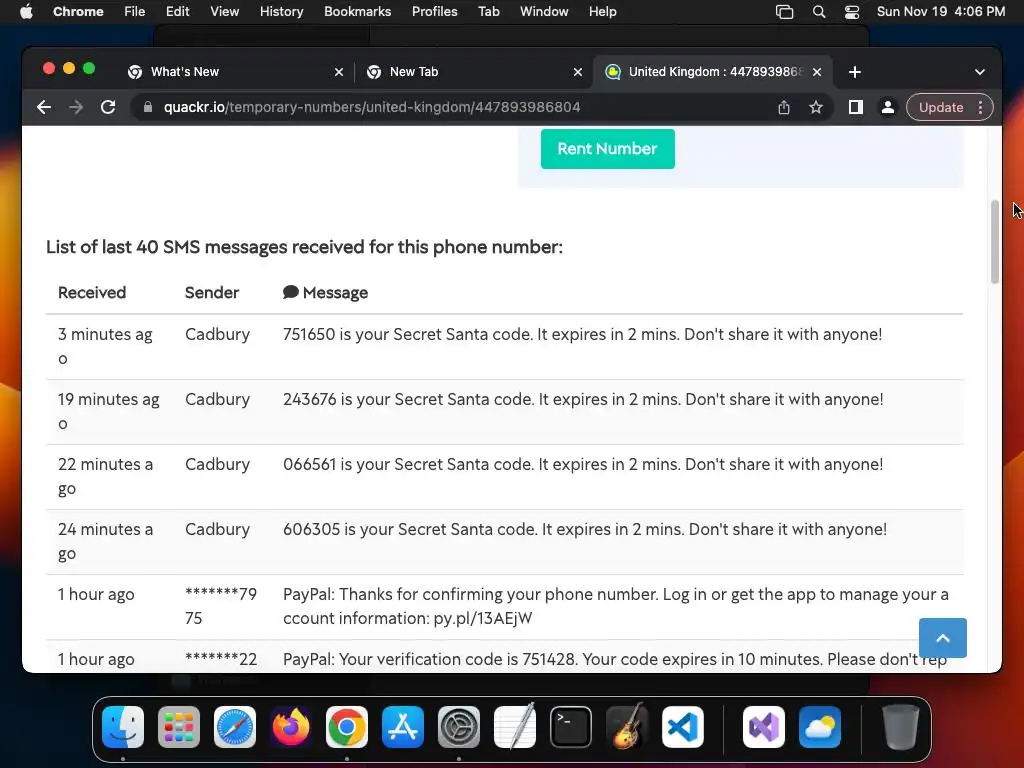Screen dimensions: 1024x768
Task: Open the Apple menu
Action: [x=26, y=12]
